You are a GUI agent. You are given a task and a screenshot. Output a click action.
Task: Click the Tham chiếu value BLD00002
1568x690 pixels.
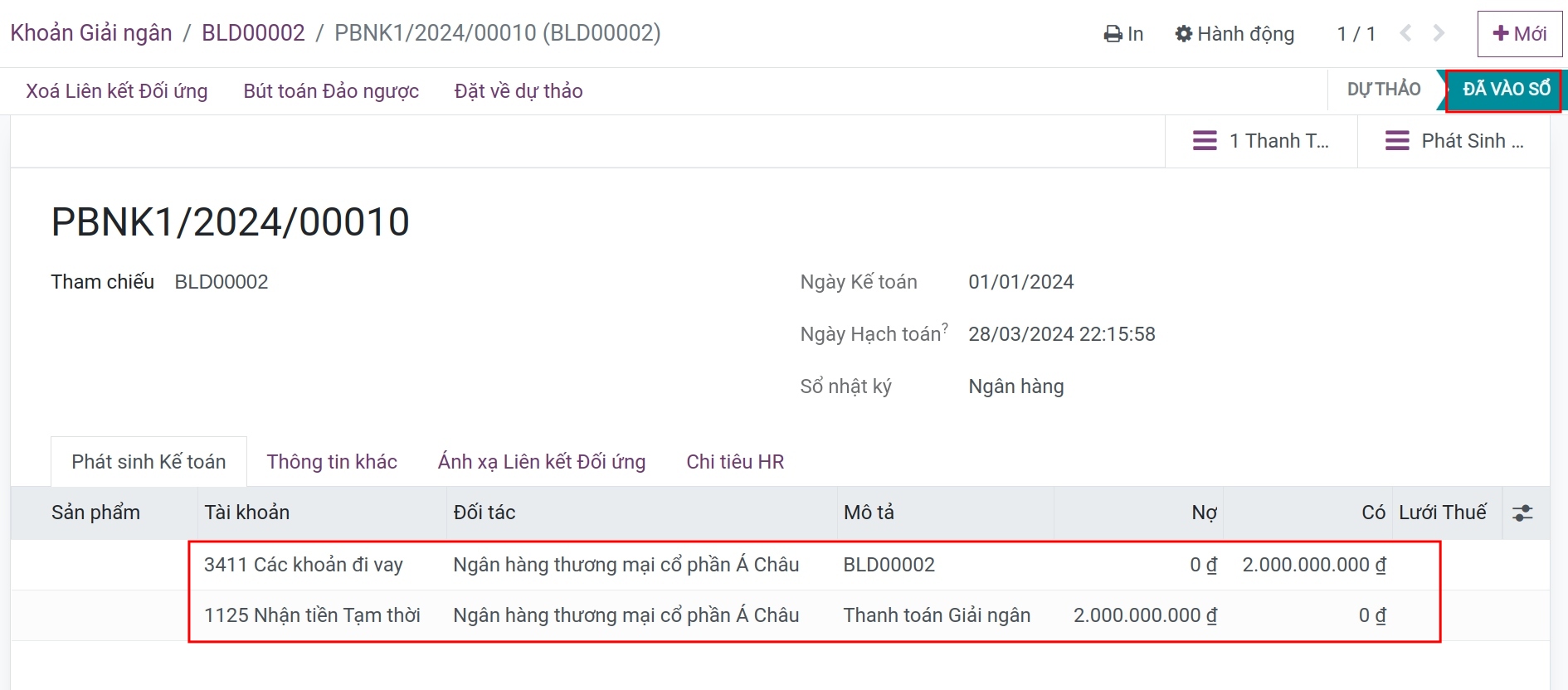[x=222, y=282]
